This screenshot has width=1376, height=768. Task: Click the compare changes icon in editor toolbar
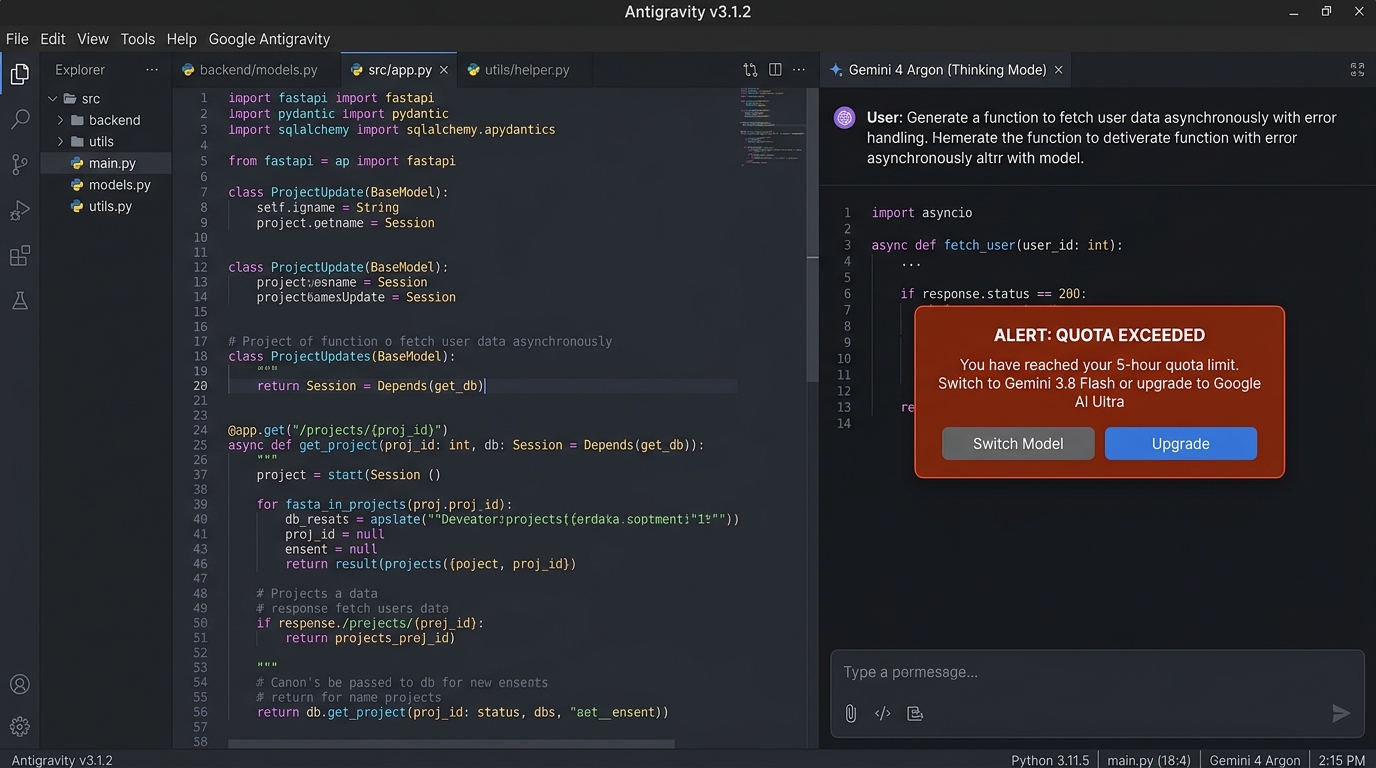click(750, 70)
